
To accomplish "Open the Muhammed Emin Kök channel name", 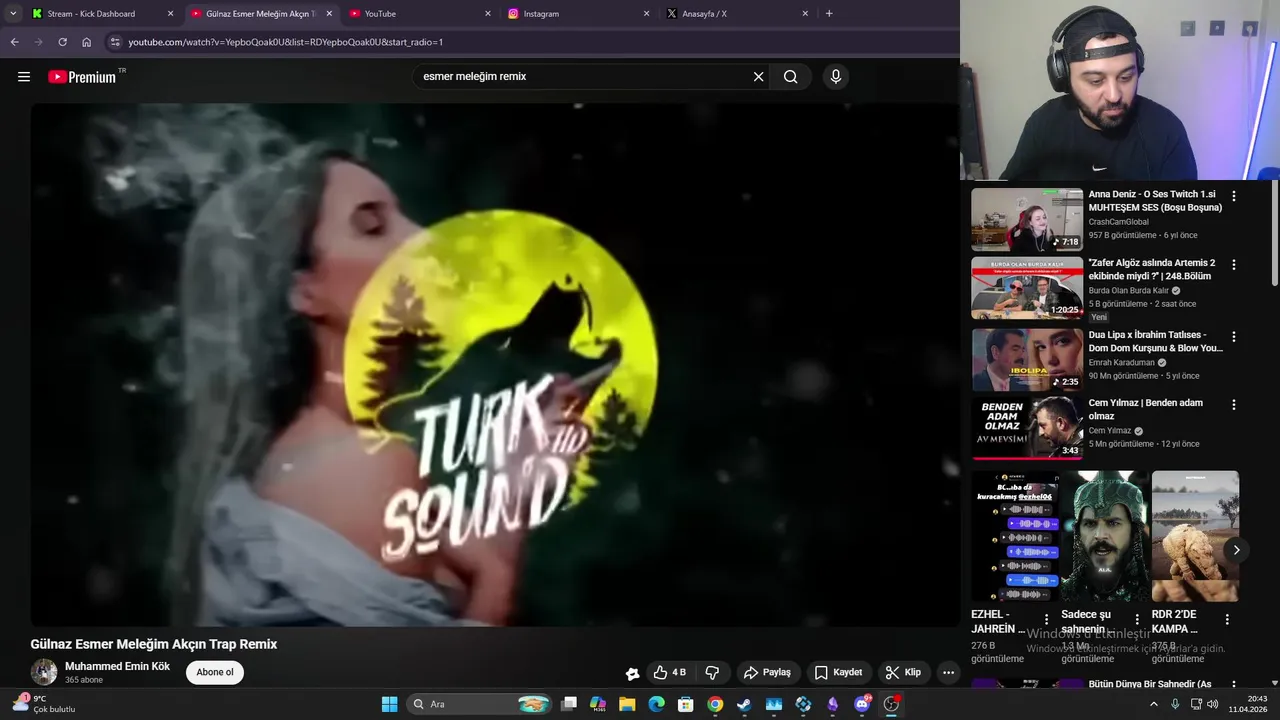I will coord(117,666).
